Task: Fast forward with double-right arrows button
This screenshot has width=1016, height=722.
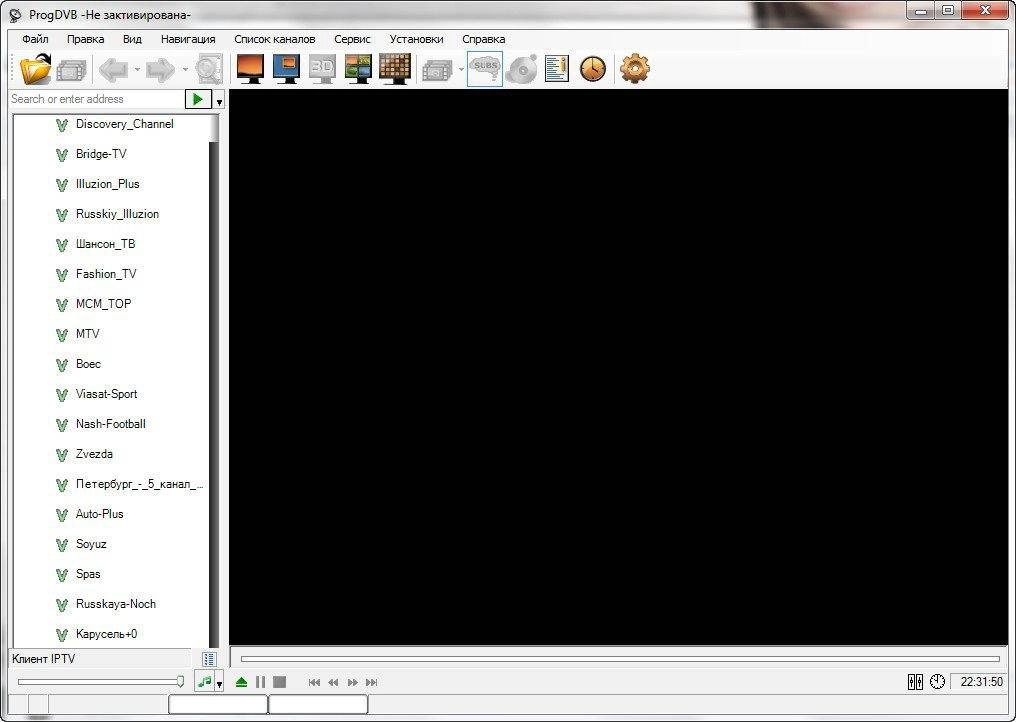Action: pyautogui.click(x=352, y=682)
